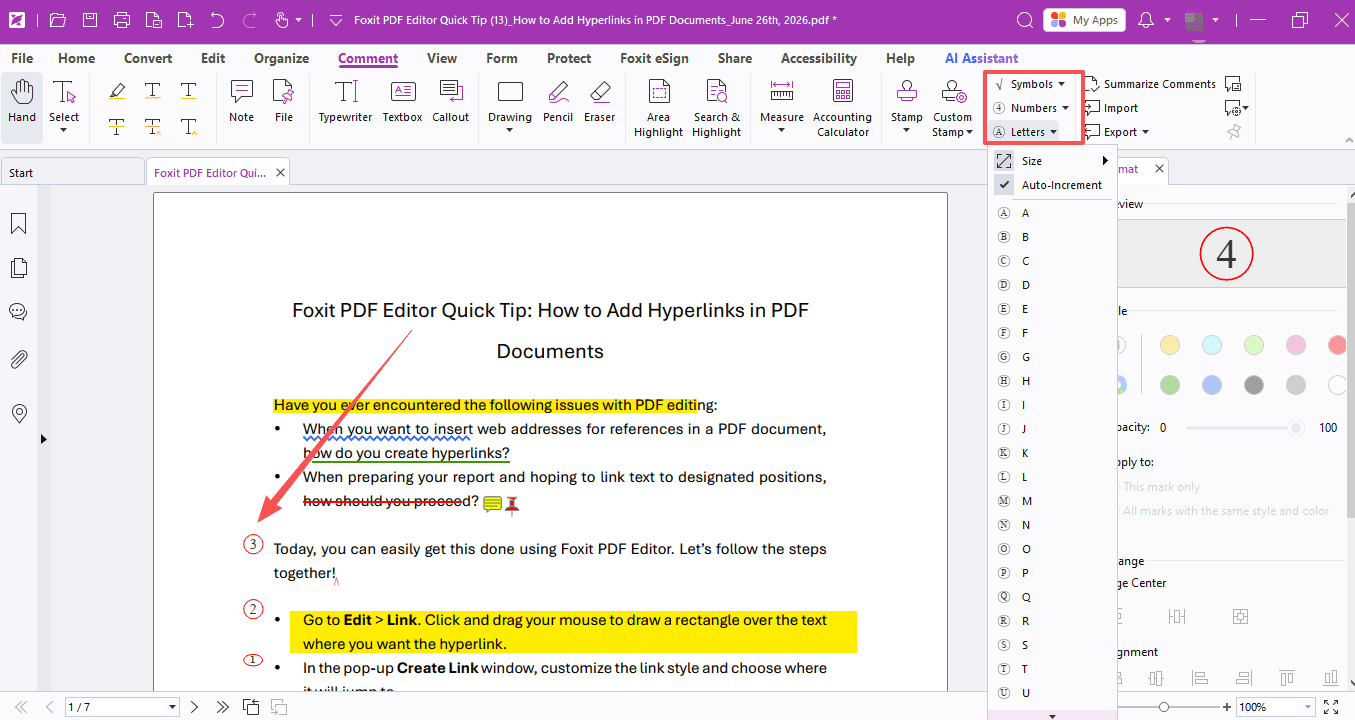Choose letter M from the Letters menu
Image resolution: width=1355 pixels, height=720 pixels.
pyautogui.click(x=1051, y=501)
